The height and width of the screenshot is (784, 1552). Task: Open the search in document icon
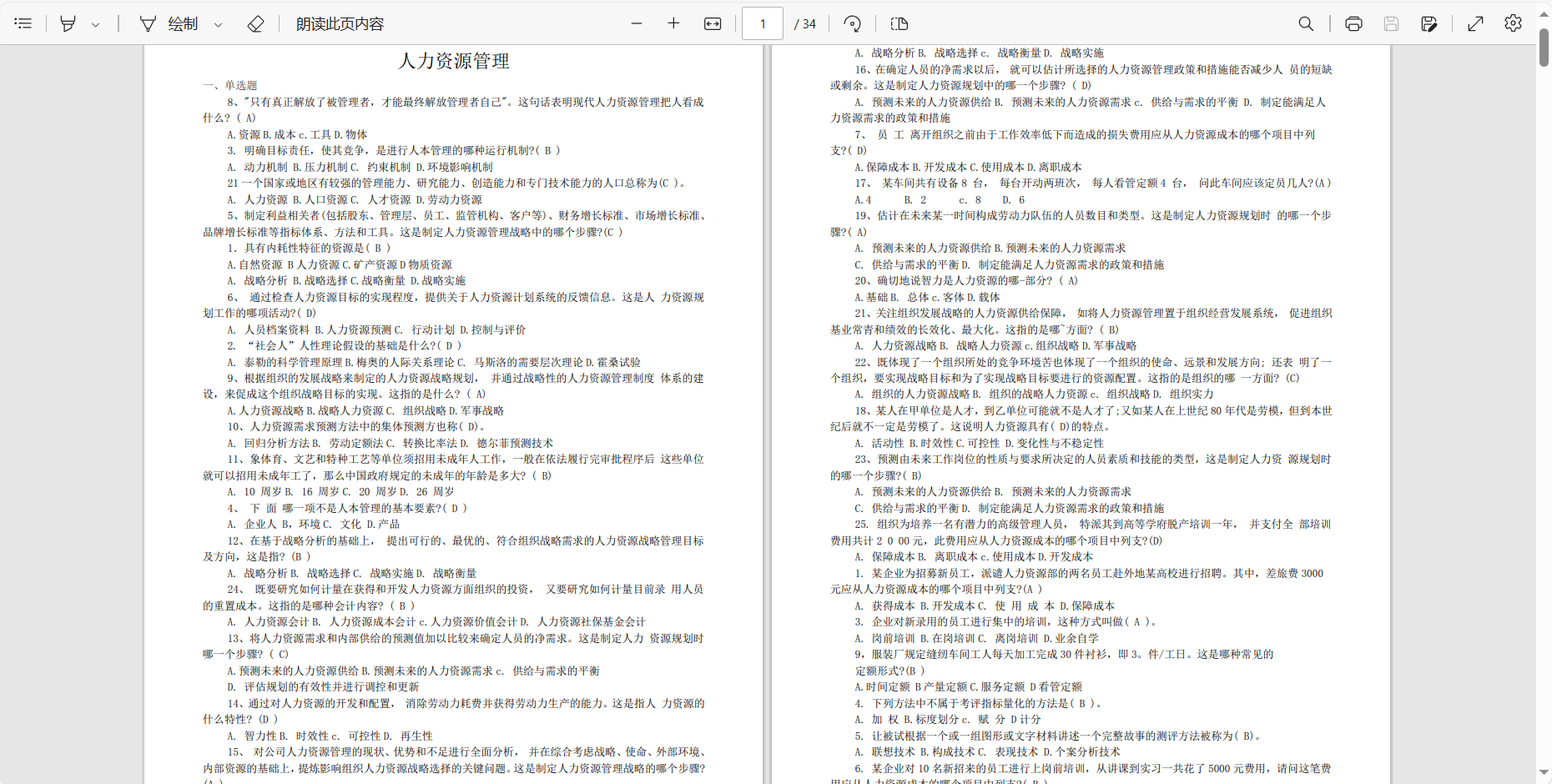click(x=1306, y=23)
